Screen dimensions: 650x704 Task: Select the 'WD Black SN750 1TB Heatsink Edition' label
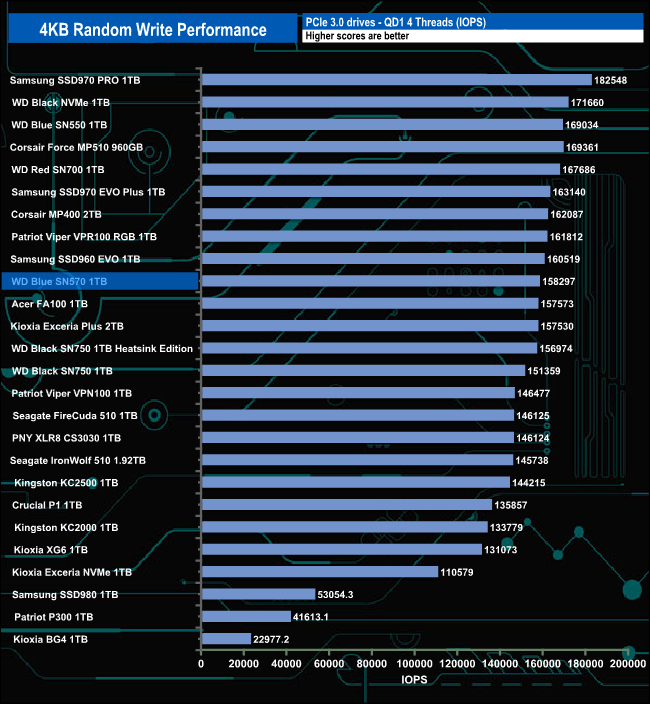pyautogui.click(x=102, y=349)
